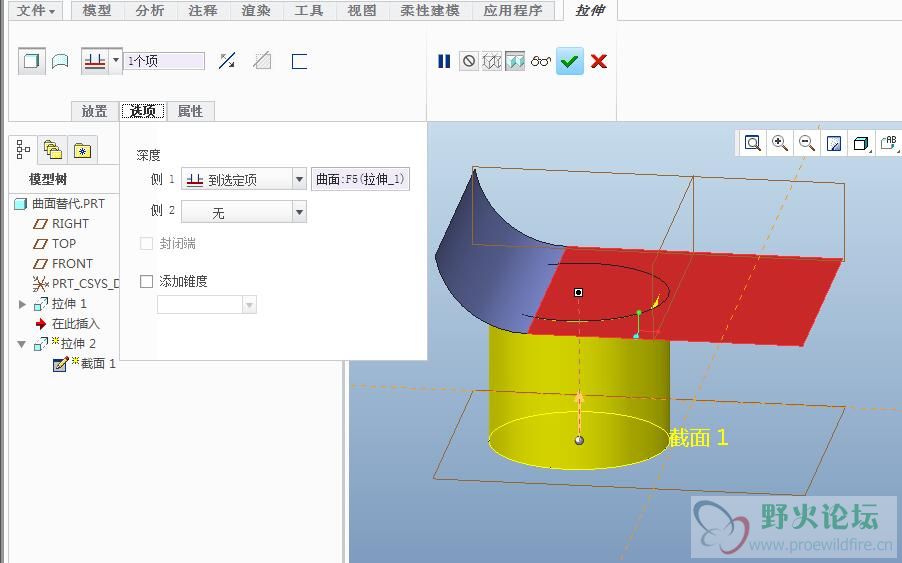
Task: Switch to the 视图 ribbon tab
Action: pyautogui.click(x=361, y=10)
